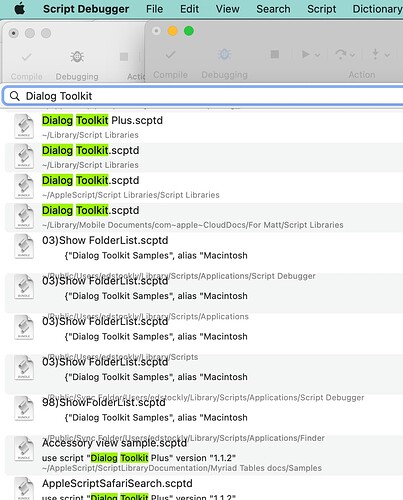Open the Apple menu
This screenshot has height=500, width=403.
(20, 9)
